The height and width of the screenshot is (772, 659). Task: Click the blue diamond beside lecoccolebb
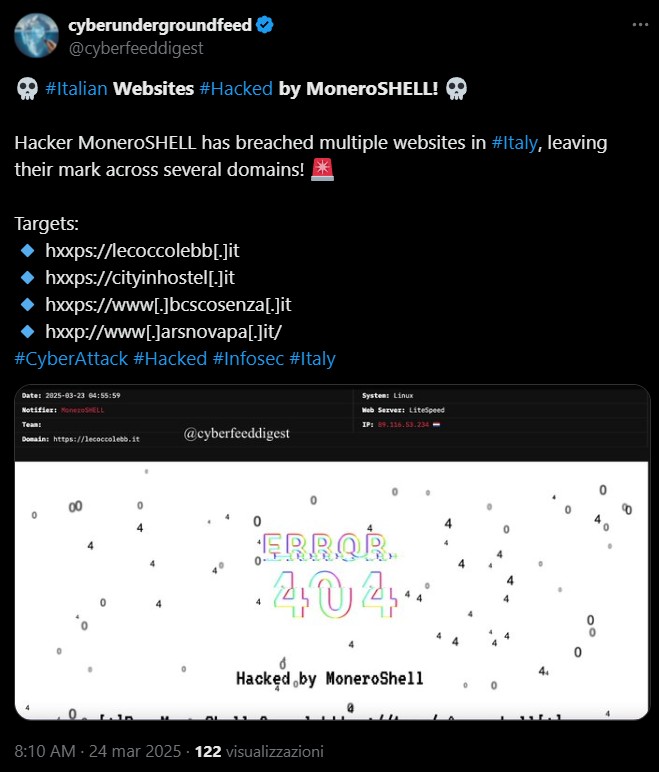click(x=27, y=251)
